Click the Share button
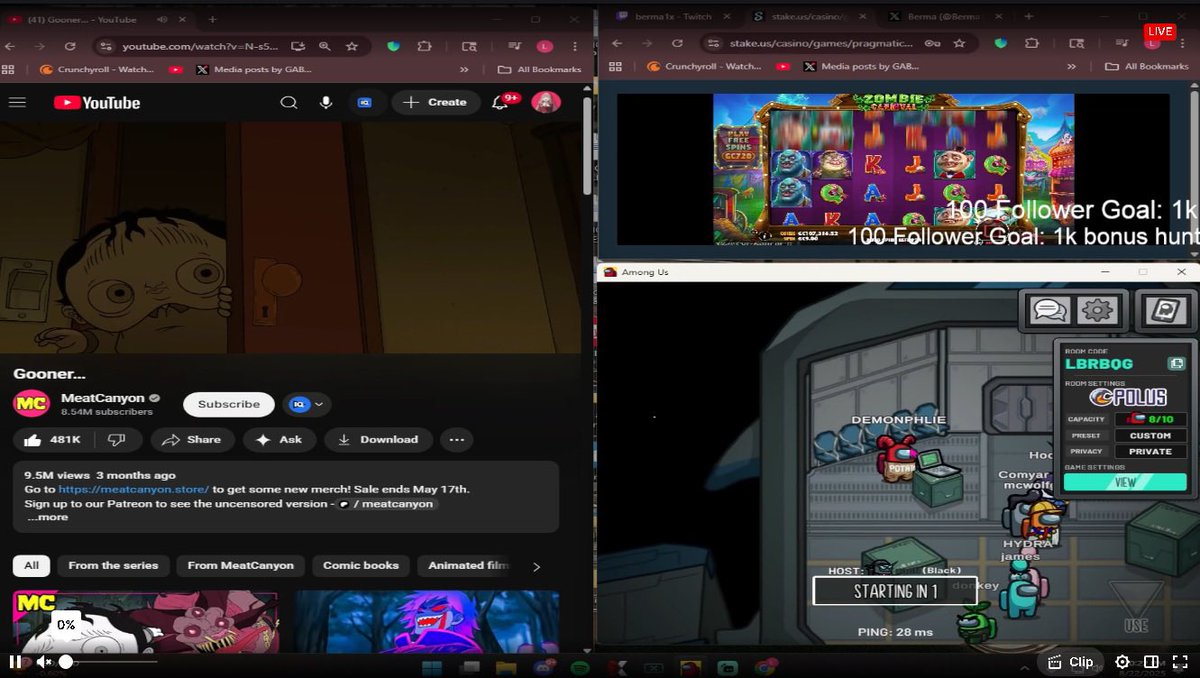Image resolution: width=1200 pixels, height=678 pixels. (191, 439)
